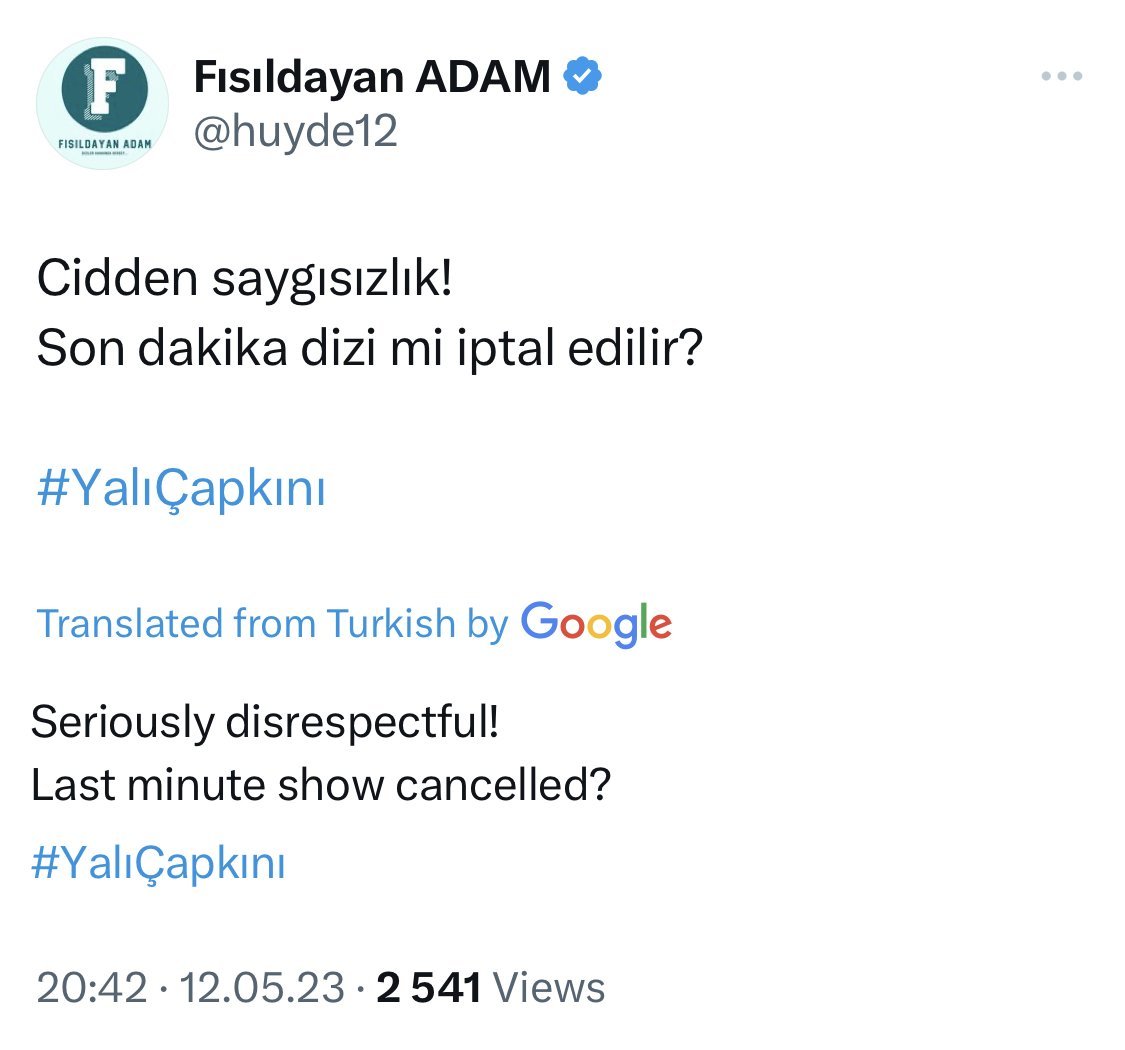The height and width of the screenshot is (1050, 1125).
Task: Click the translated line "Last minute show cancelled?"
Action: click(321, 786)
